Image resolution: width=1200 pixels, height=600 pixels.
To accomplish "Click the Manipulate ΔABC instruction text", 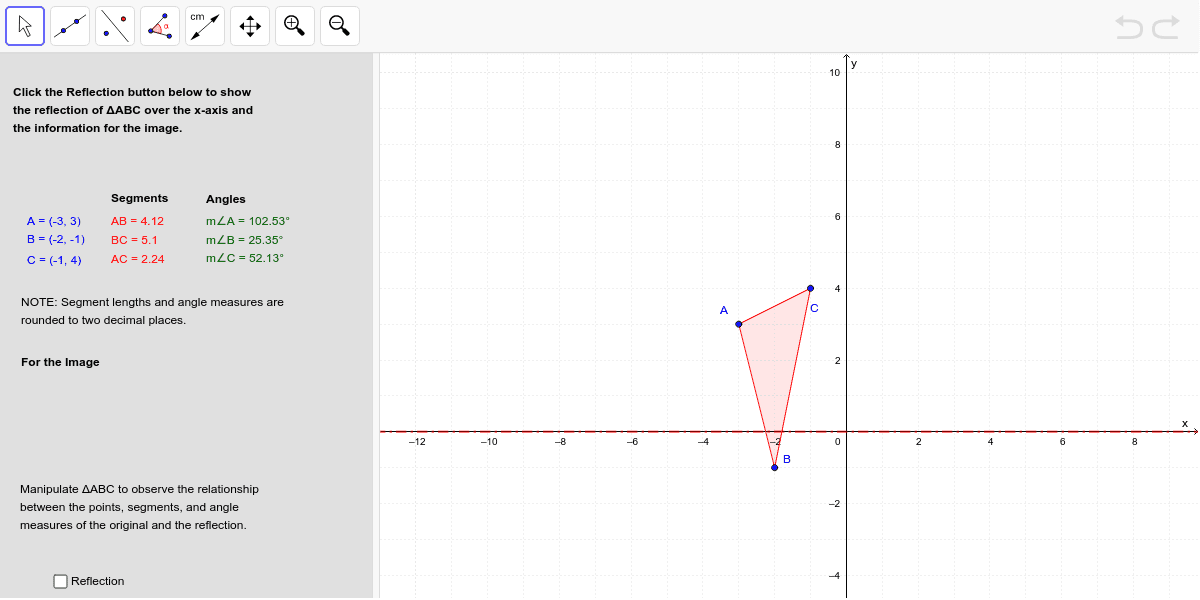I will [139, 507].
